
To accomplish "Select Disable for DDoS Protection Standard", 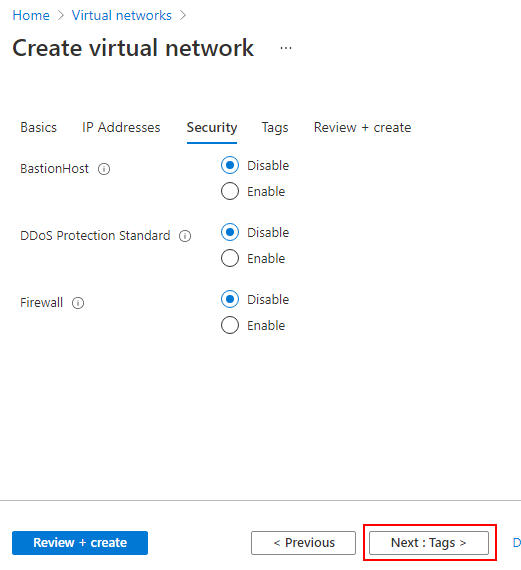I will pos(230,232).
